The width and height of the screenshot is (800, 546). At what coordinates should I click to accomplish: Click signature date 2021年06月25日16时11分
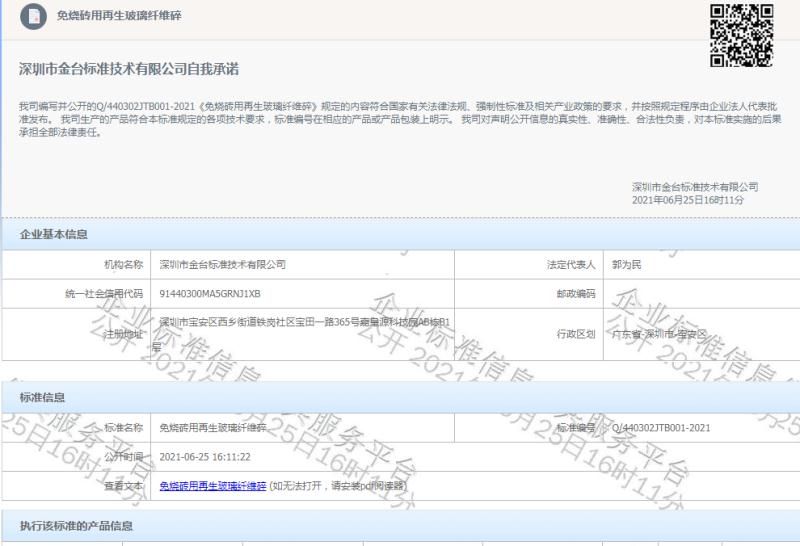tap(688, 200)
